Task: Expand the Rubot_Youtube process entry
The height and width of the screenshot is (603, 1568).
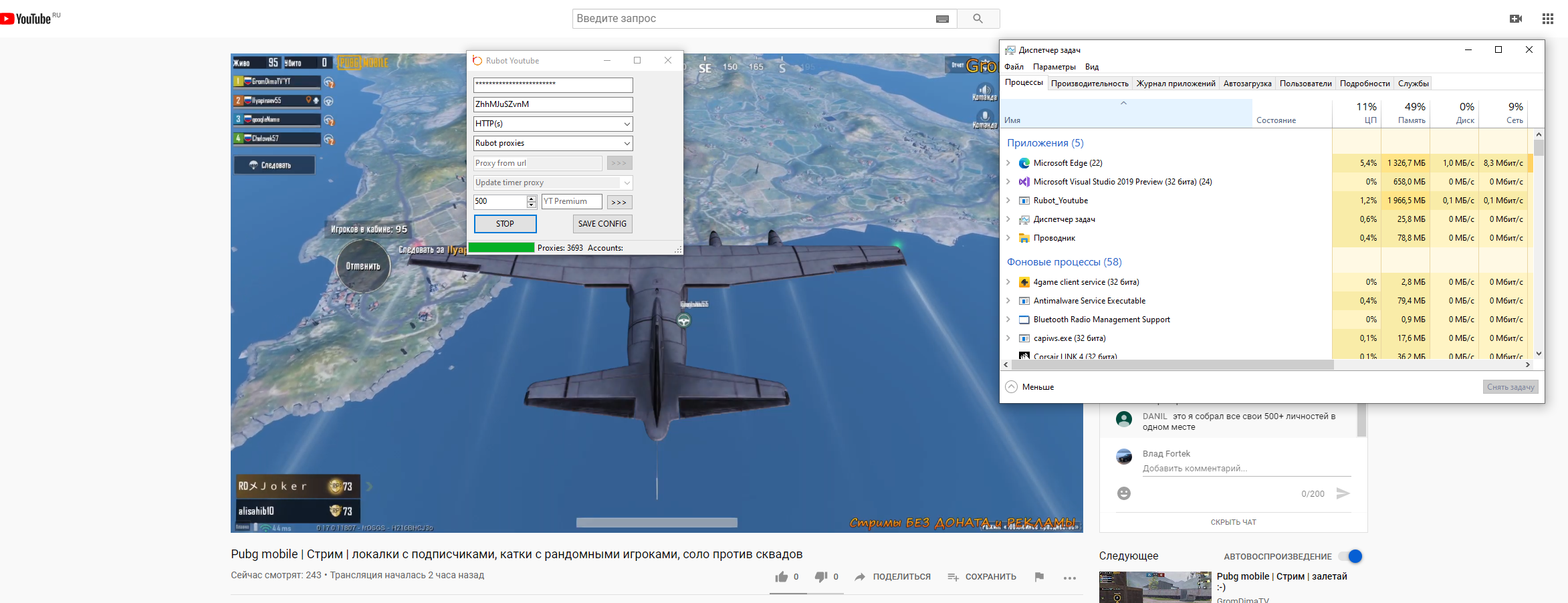Action: click(x=1008, y=200)
